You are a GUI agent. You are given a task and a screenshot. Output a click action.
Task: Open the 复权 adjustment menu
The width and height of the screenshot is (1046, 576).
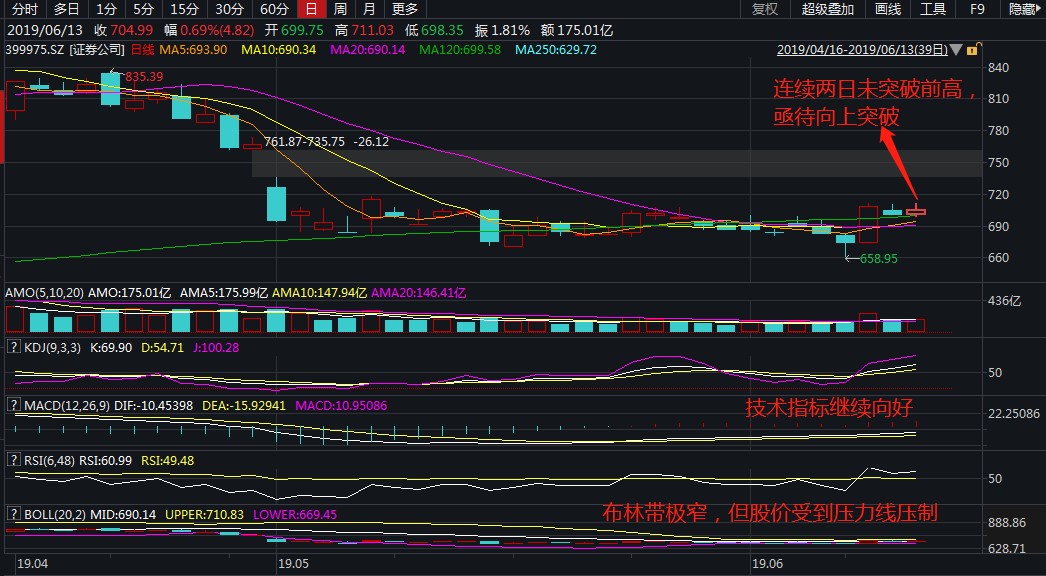pyautogui.click(x=765, y=9)
